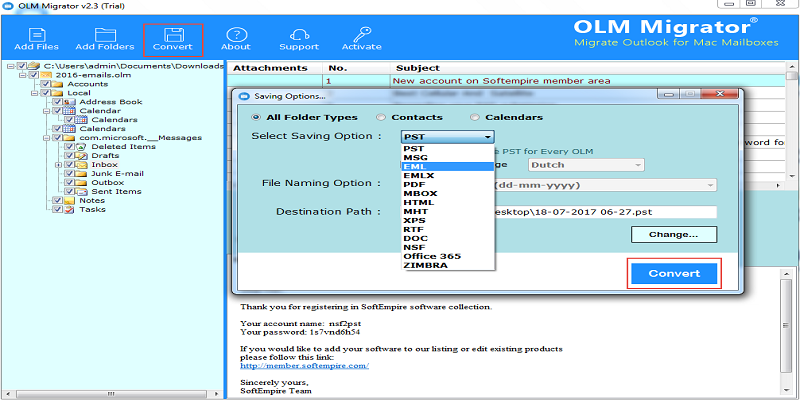
Task: Uncheck the Sent Items checkbox
Action: [69, 191]
